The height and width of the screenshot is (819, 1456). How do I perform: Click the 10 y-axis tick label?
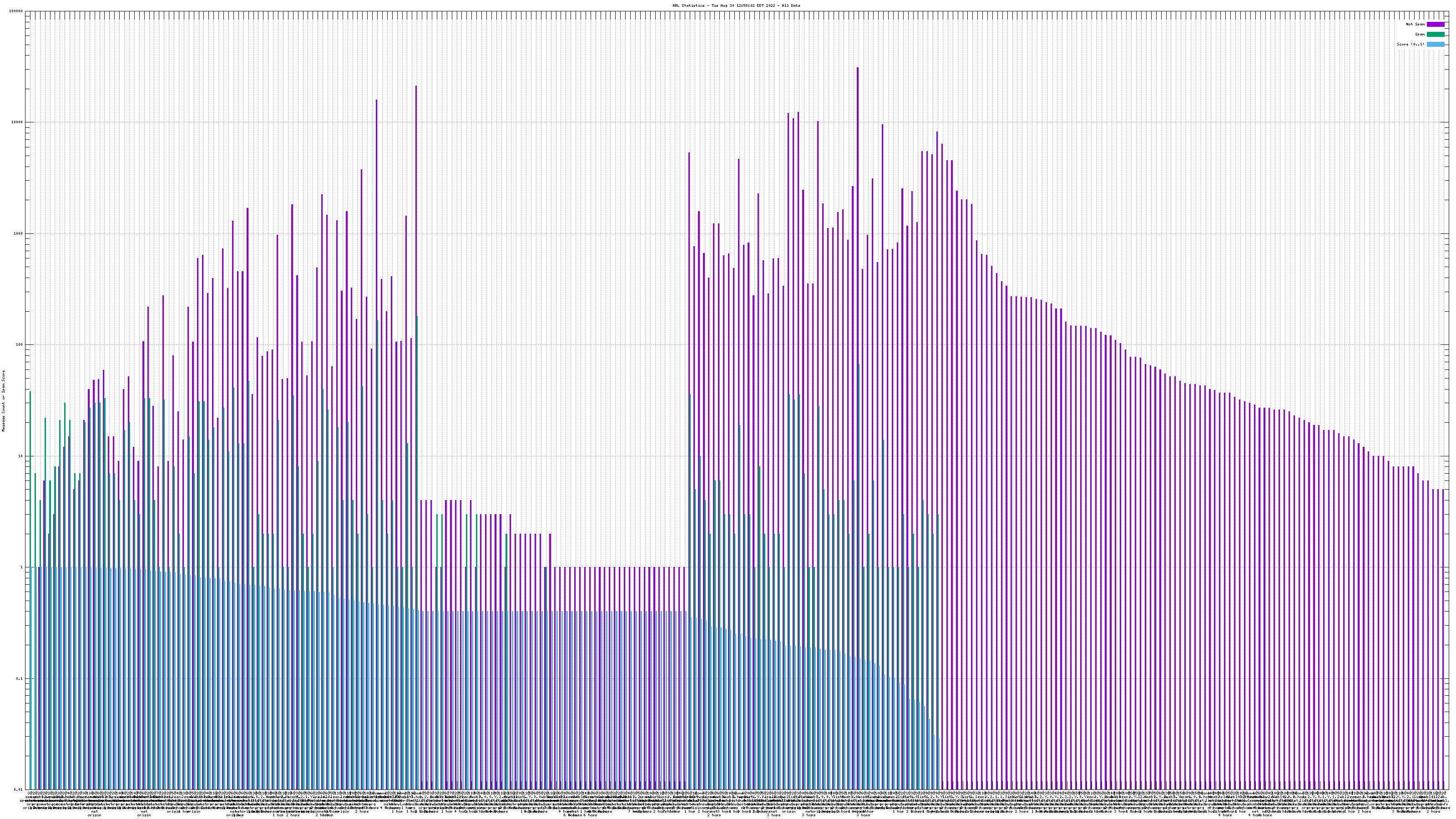tap(21, 456)
